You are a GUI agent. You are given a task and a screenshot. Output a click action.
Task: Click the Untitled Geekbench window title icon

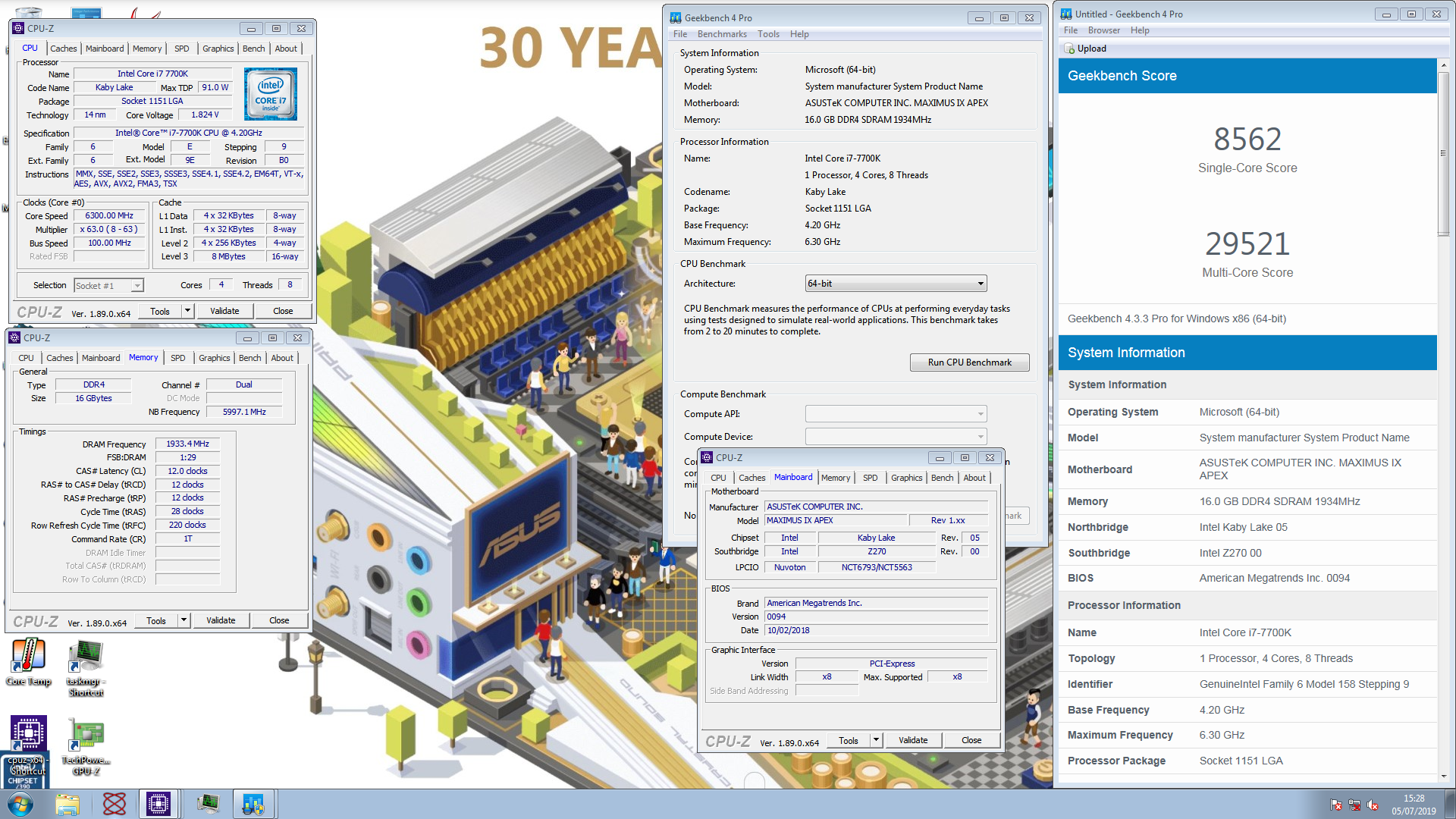point(1065,14)
